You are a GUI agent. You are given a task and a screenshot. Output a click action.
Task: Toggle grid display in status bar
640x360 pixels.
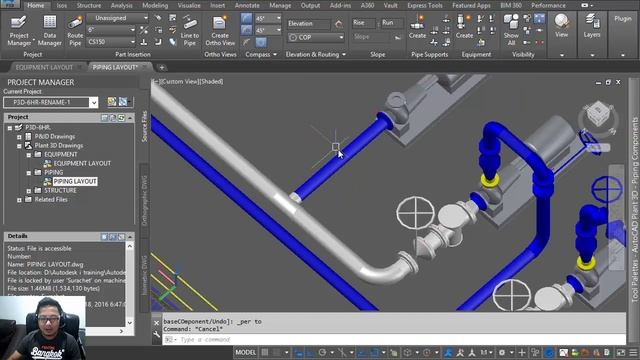click(265, 352)
